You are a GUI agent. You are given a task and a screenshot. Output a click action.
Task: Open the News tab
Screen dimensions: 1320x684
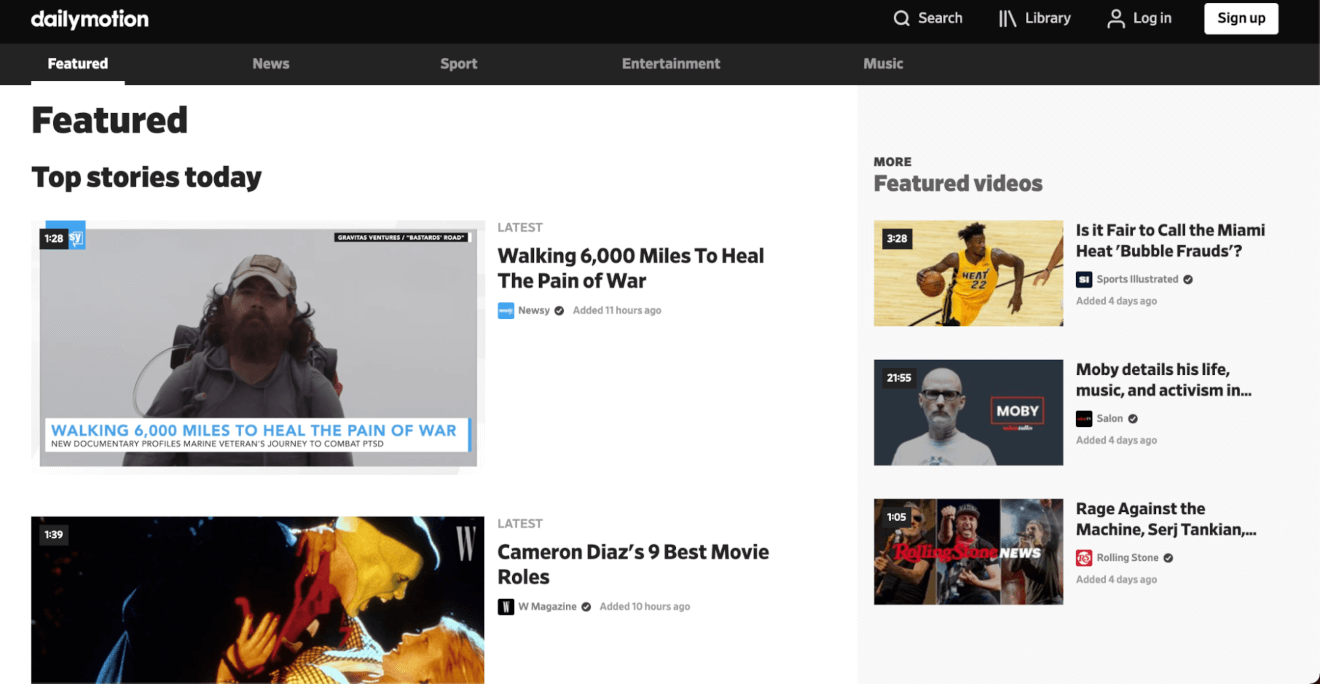click(x=271, y=63)
